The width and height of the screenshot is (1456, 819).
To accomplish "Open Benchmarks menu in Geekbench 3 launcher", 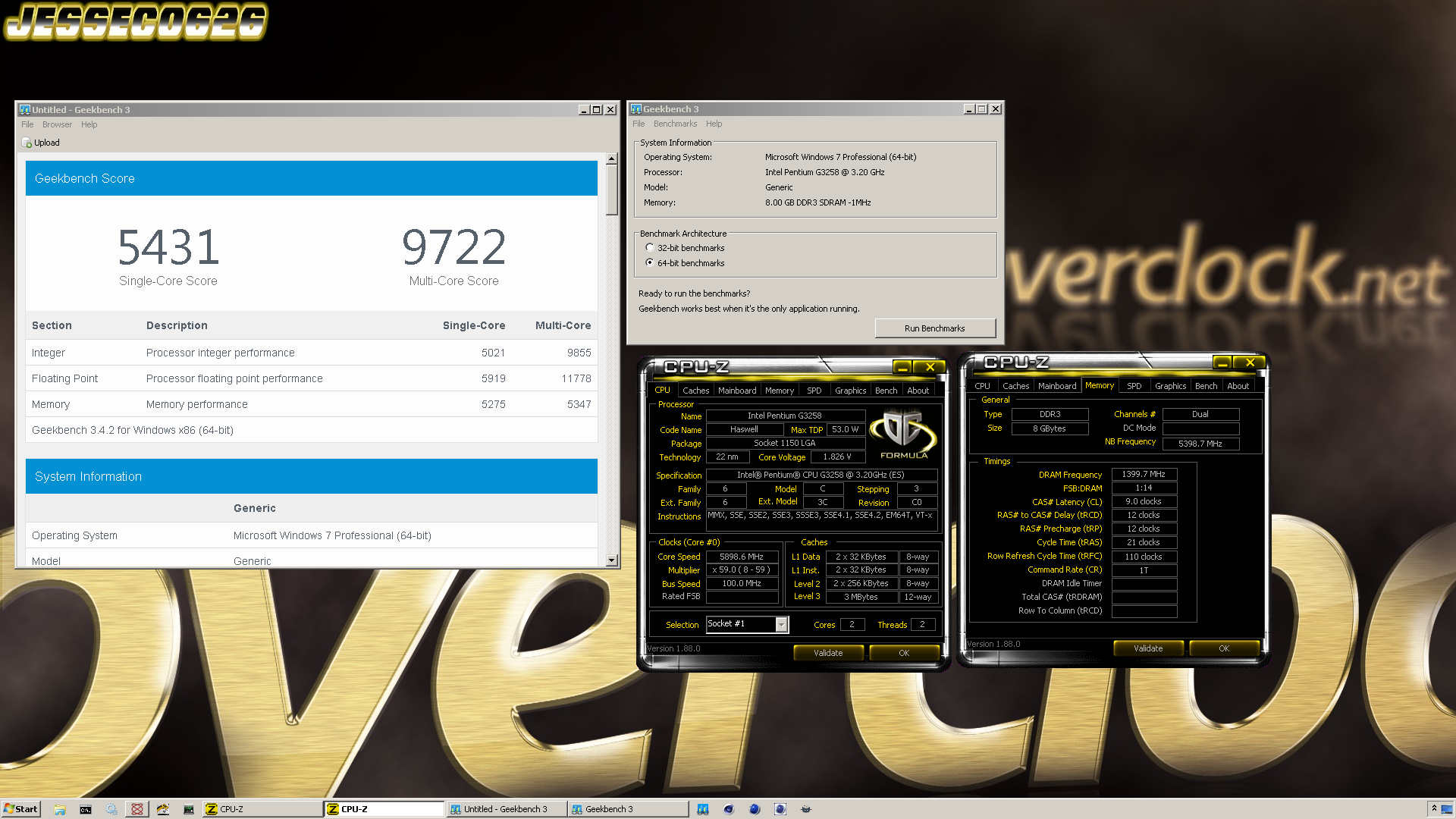I will pyautogui.click(x=675, y=124).
